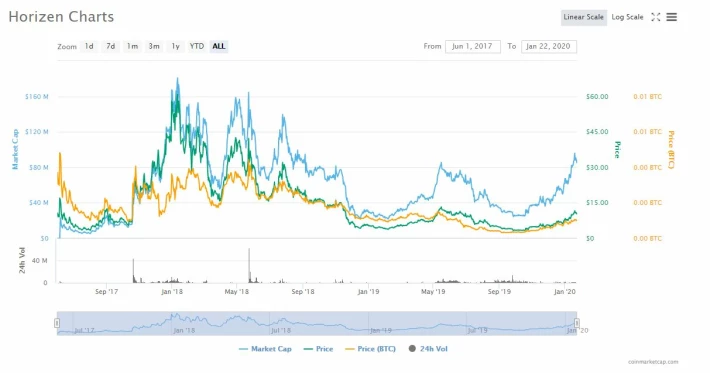Click the May '18 date label
The image size is (710, 373).
tap(237, 292)
